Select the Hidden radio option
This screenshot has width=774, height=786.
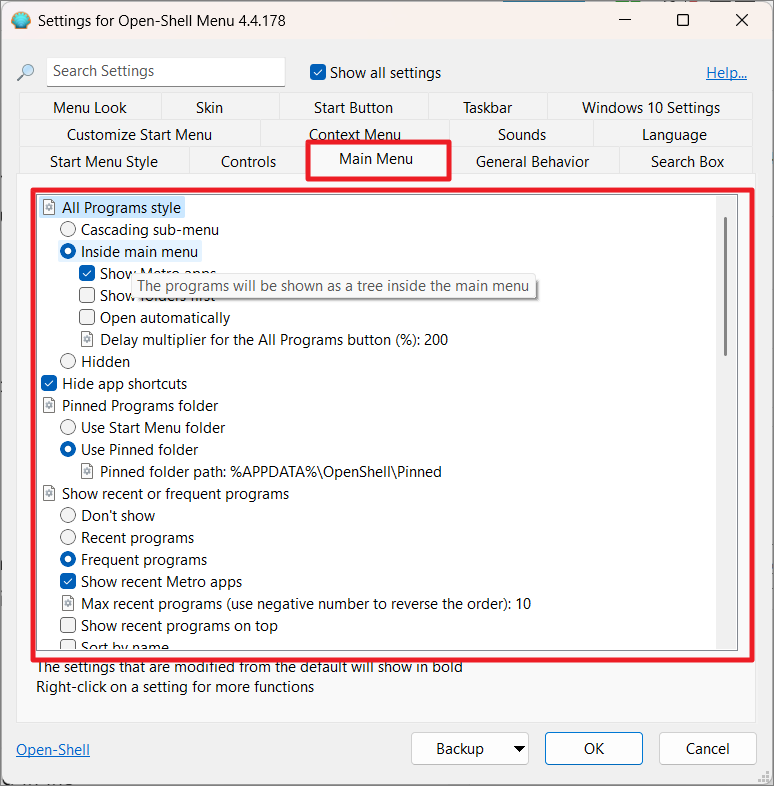pos(68,361)
